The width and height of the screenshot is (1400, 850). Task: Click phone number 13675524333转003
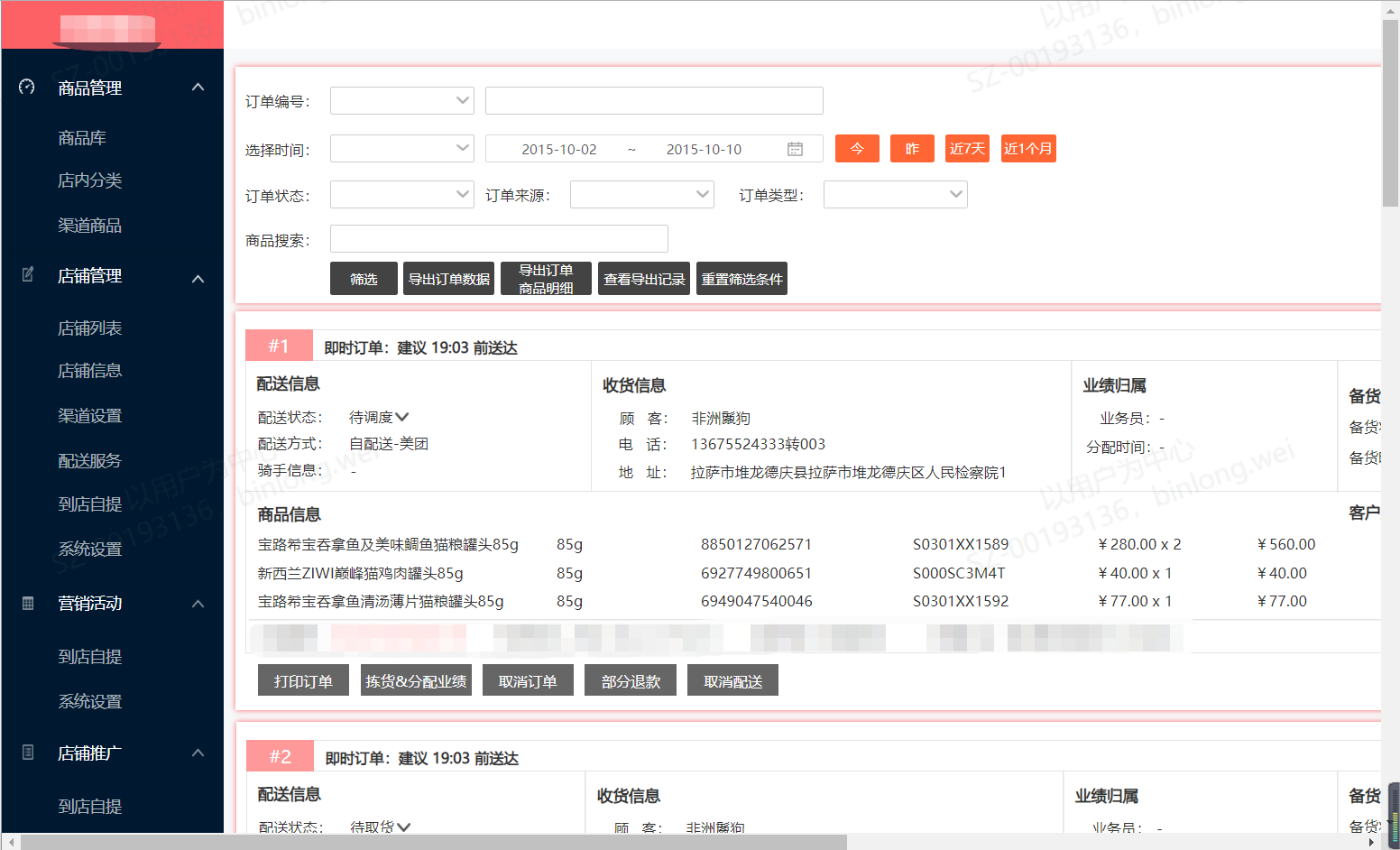(x=758, y=444)
